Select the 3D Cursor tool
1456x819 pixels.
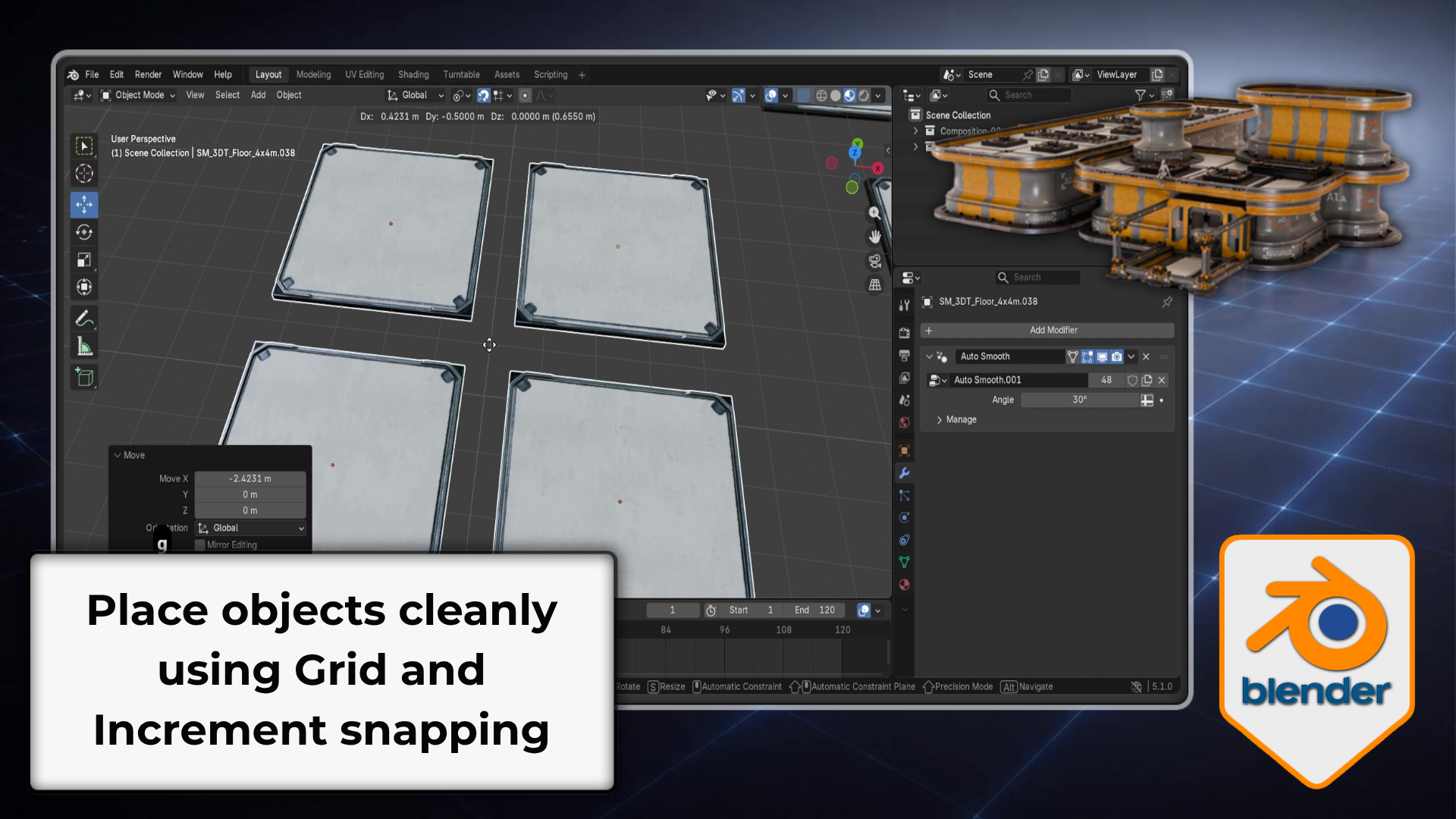[x=84, y=174]
